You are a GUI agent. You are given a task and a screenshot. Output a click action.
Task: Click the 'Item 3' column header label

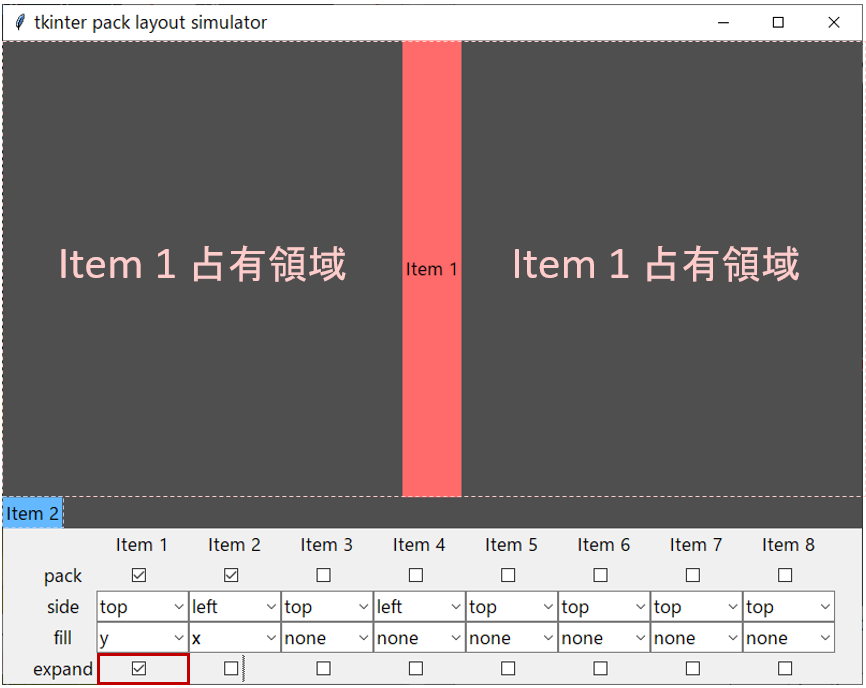tap(326, 545)
